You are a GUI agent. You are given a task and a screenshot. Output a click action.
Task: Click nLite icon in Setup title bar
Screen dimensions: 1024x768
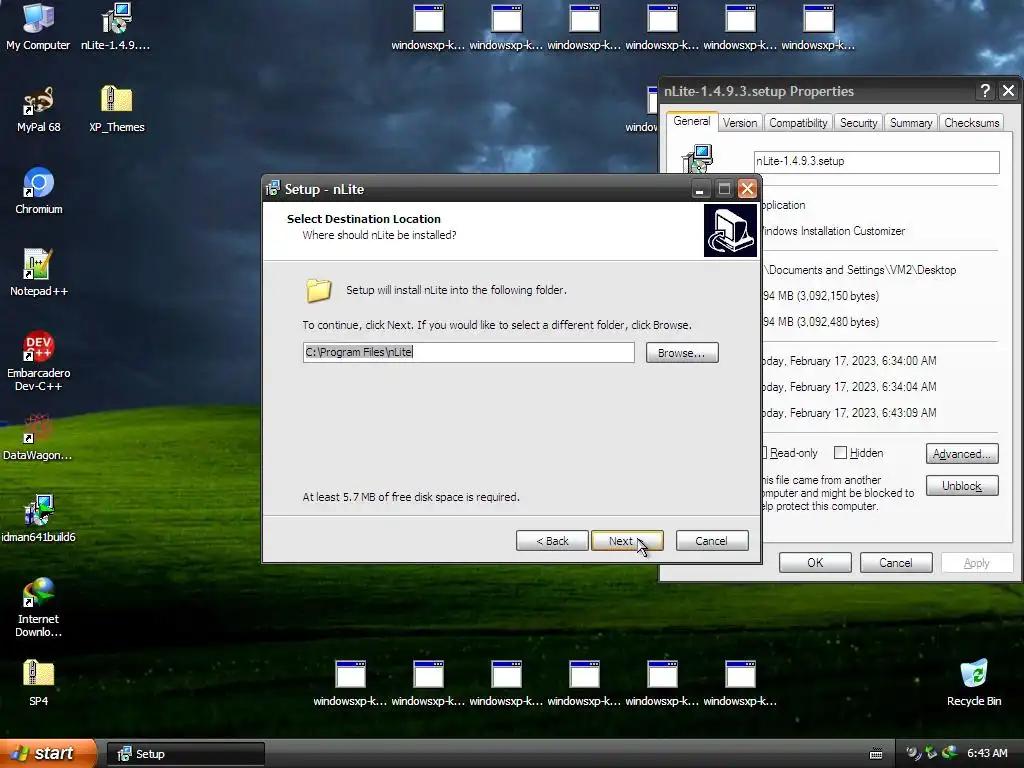(273, 189)
